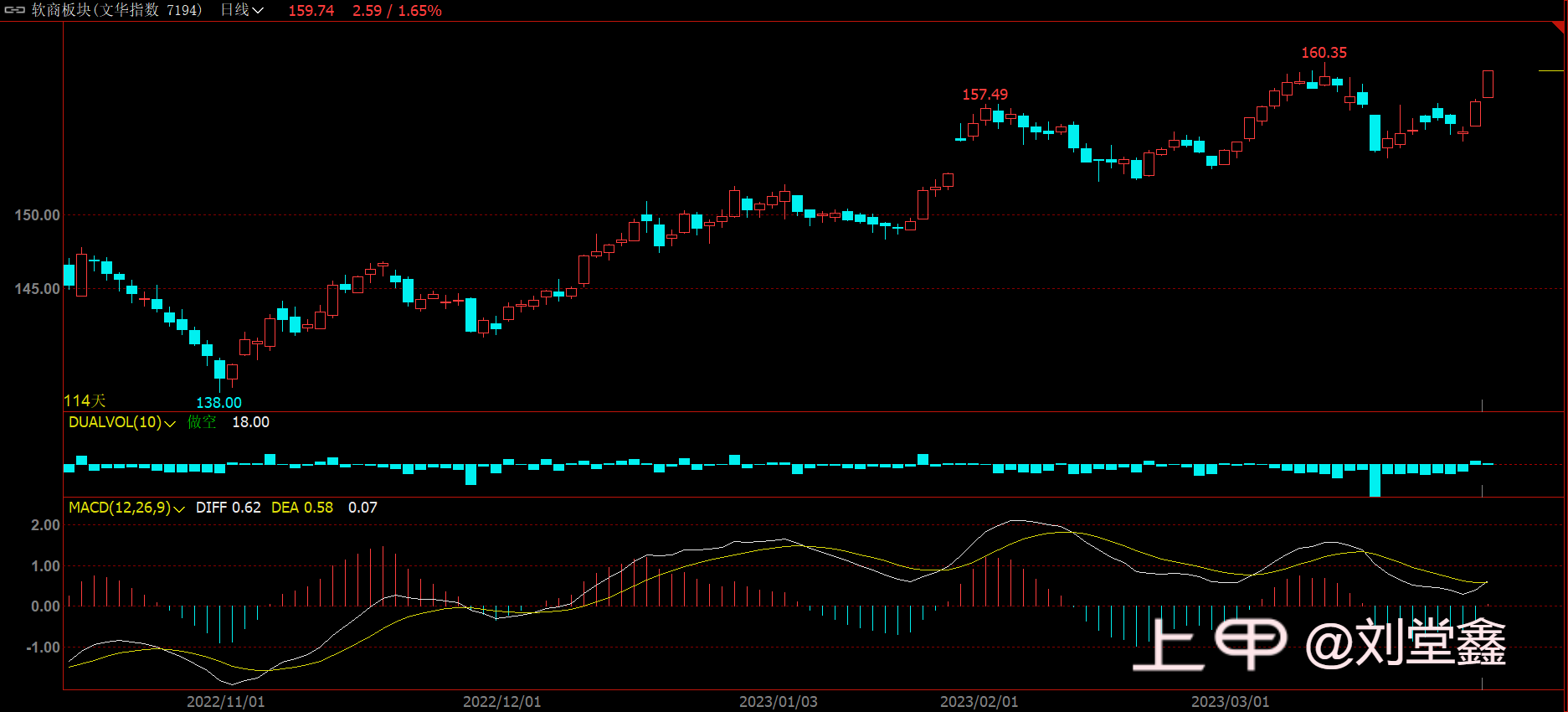This screenshot has height=712, width=1568.
Task: Click the tallest cyan volume bar in March
Action: point(1375,480)
